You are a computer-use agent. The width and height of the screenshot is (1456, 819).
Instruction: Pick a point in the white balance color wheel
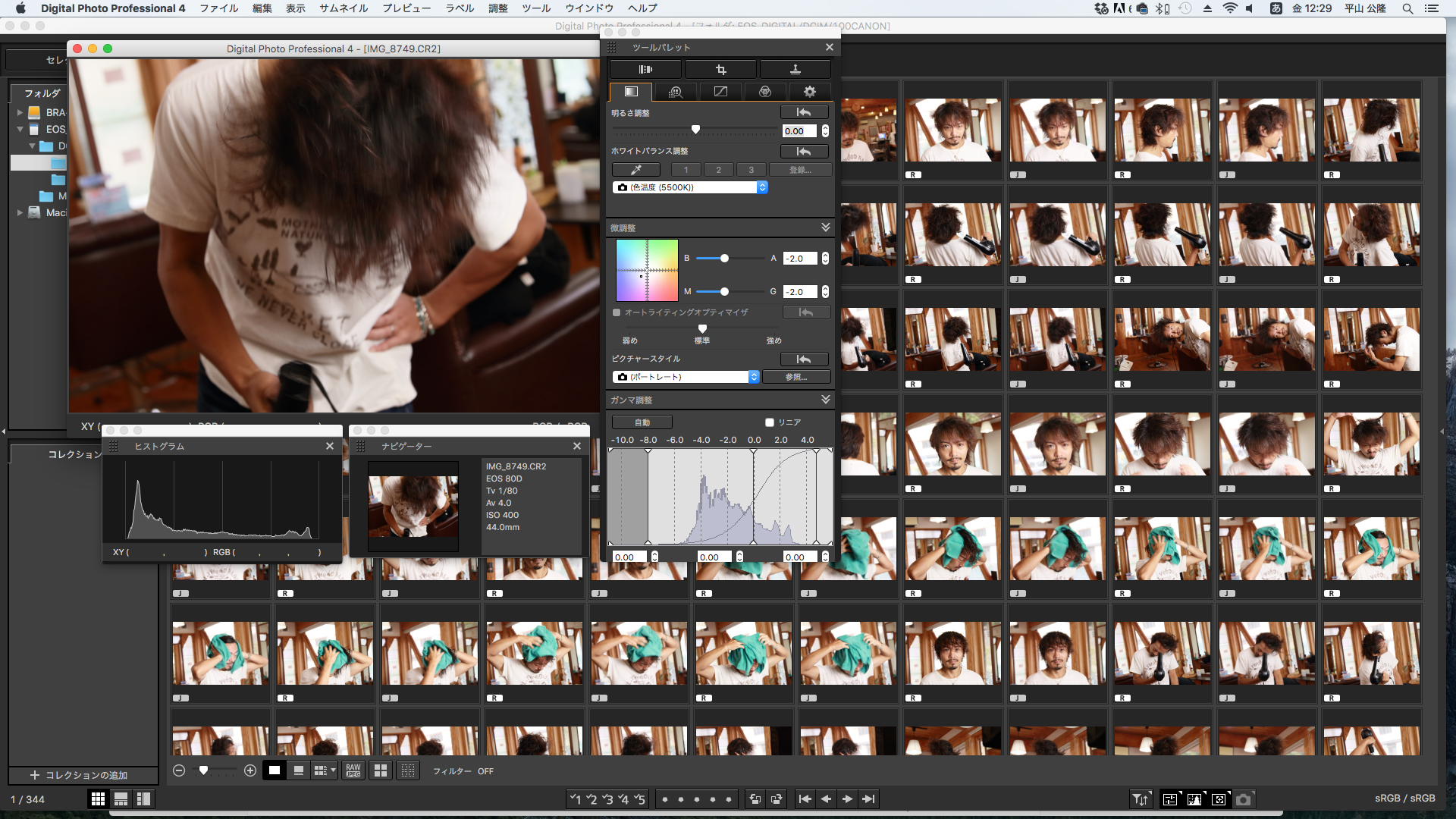click(647, 271)
